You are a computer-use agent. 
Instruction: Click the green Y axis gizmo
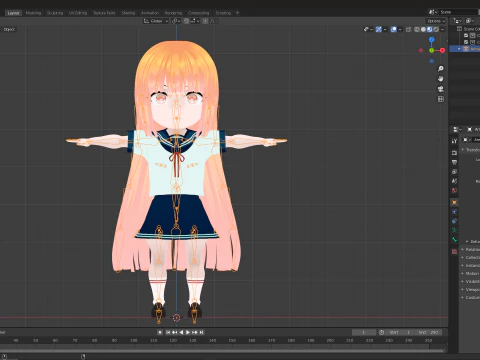click(x=432, y=50)
